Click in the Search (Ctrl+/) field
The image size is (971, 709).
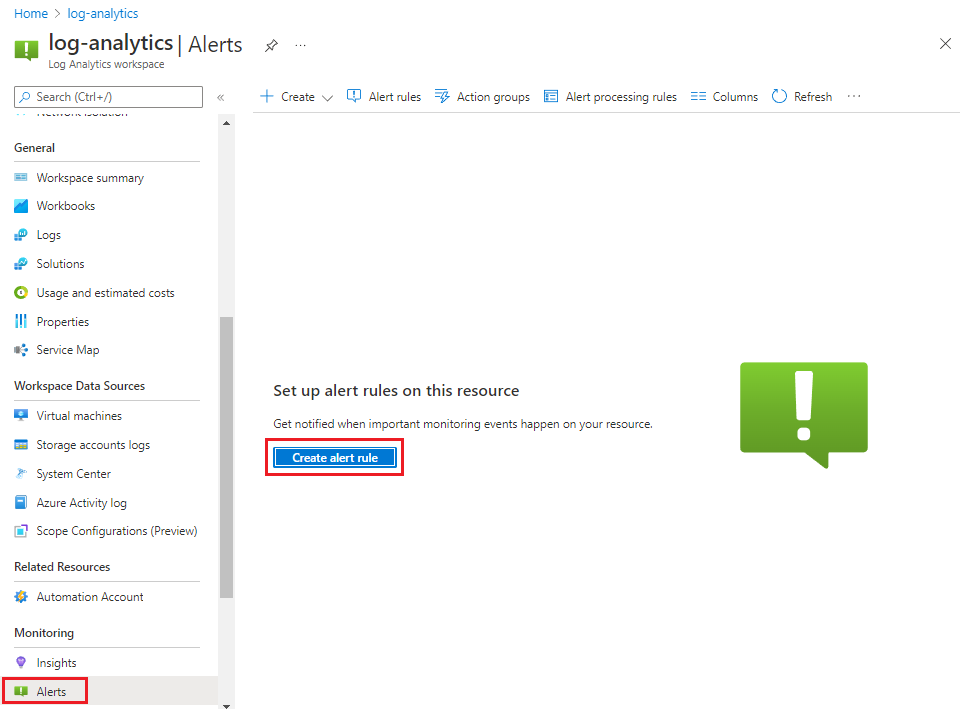pyautogui.click(x=108, y=97)
